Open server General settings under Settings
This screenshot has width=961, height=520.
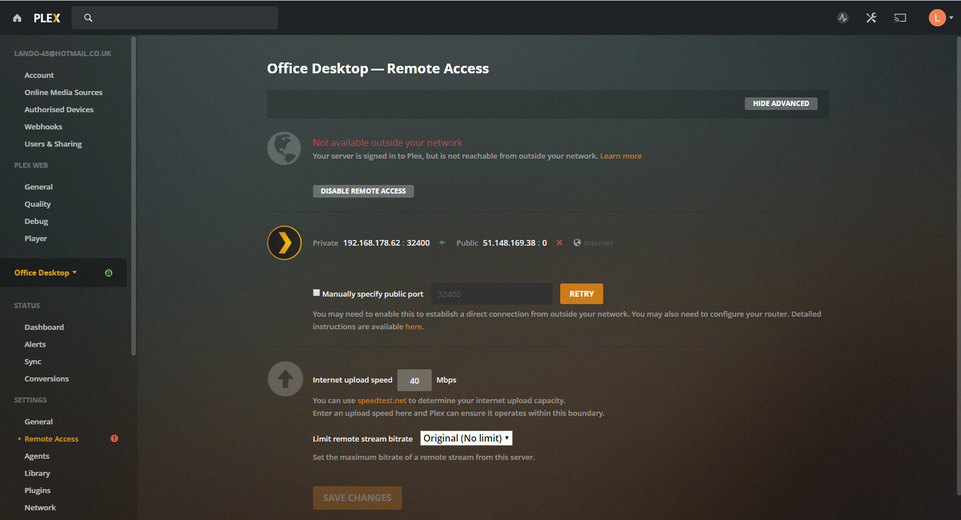[39, 421]
